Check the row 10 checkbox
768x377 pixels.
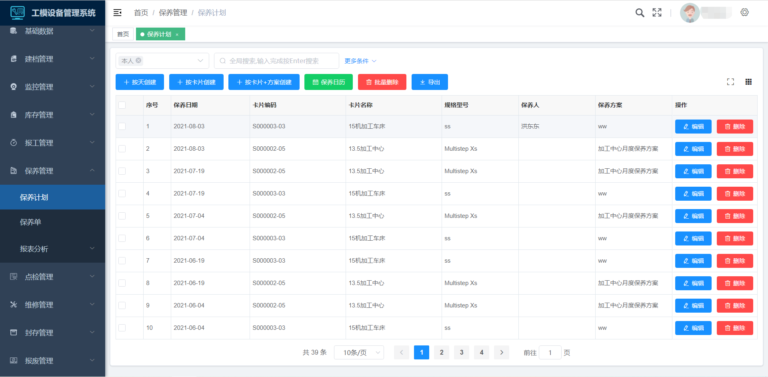click(x=122, y=328)
